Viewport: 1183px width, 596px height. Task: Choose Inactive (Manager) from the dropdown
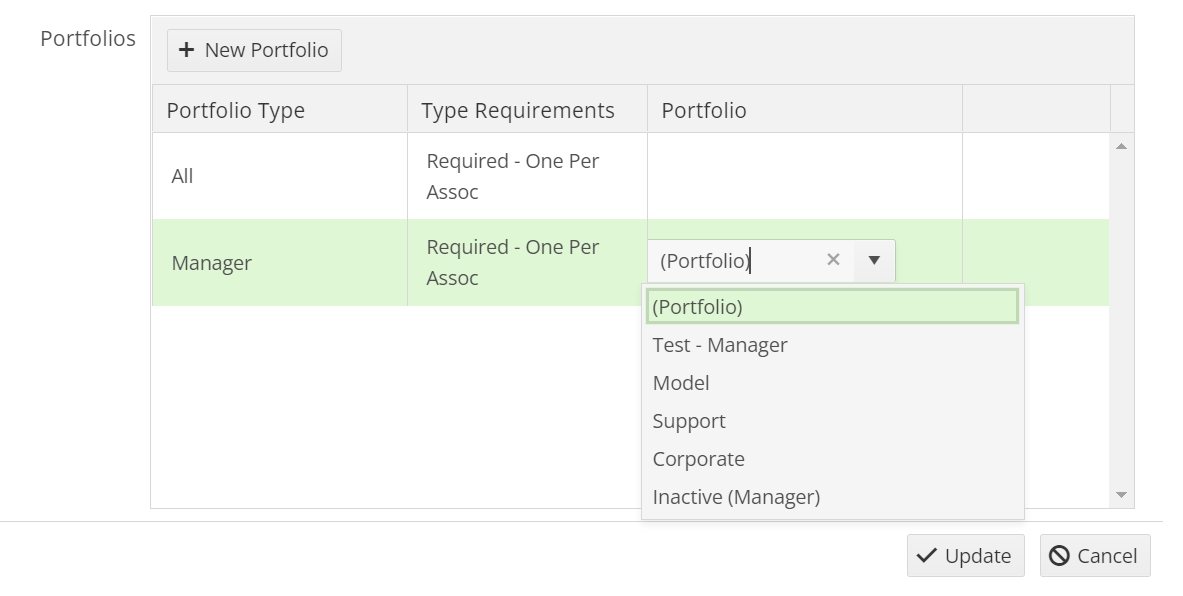(x=735, y=497)
